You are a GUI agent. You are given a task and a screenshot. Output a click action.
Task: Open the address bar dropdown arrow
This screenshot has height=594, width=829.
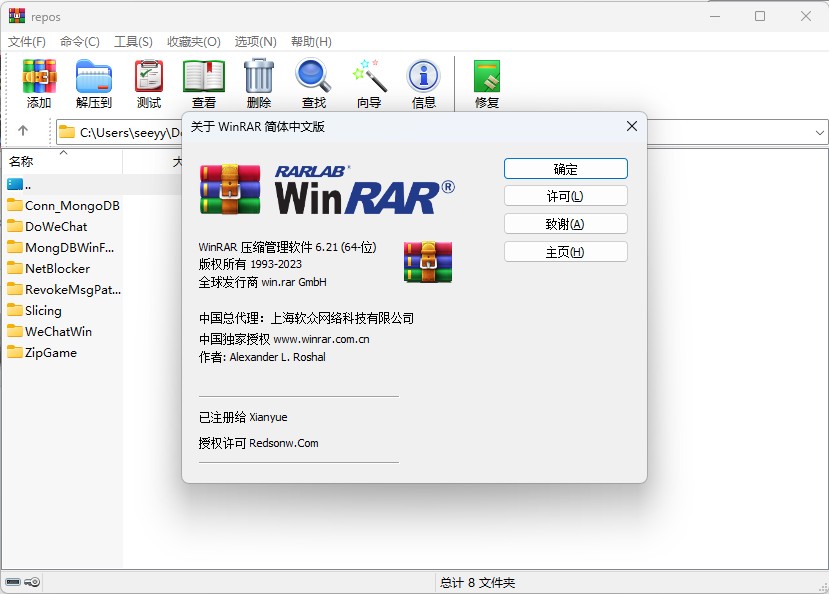point(819,132)
